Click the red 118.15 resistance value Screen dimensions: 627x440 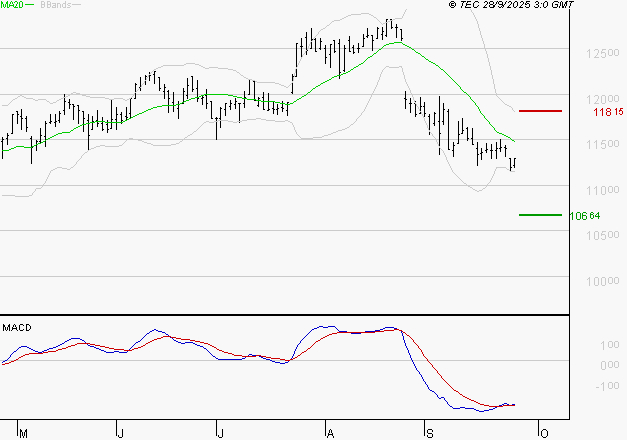point(608,112)
